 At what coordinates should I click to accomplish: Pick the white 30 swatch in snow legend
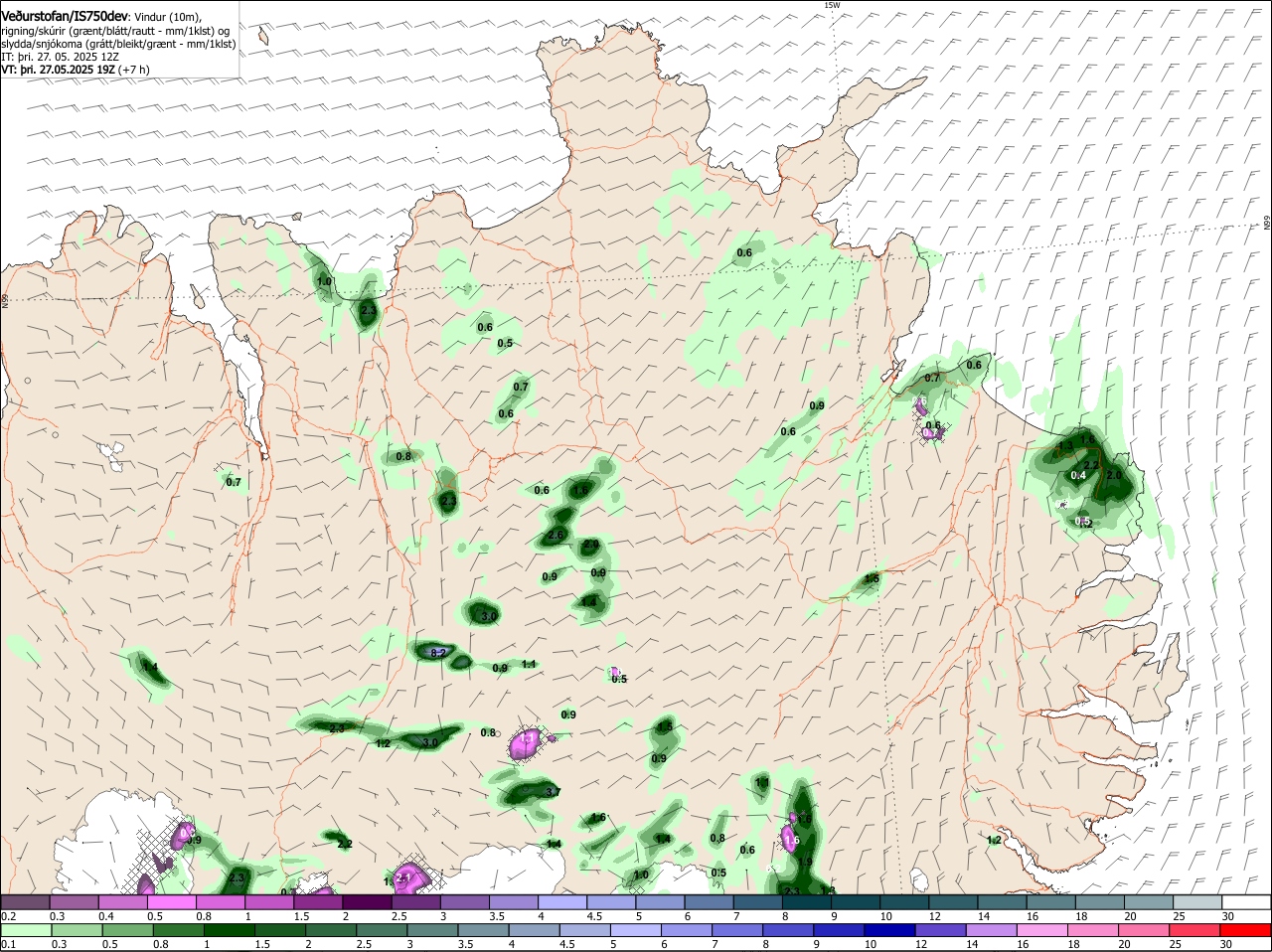pos(1247,901)
